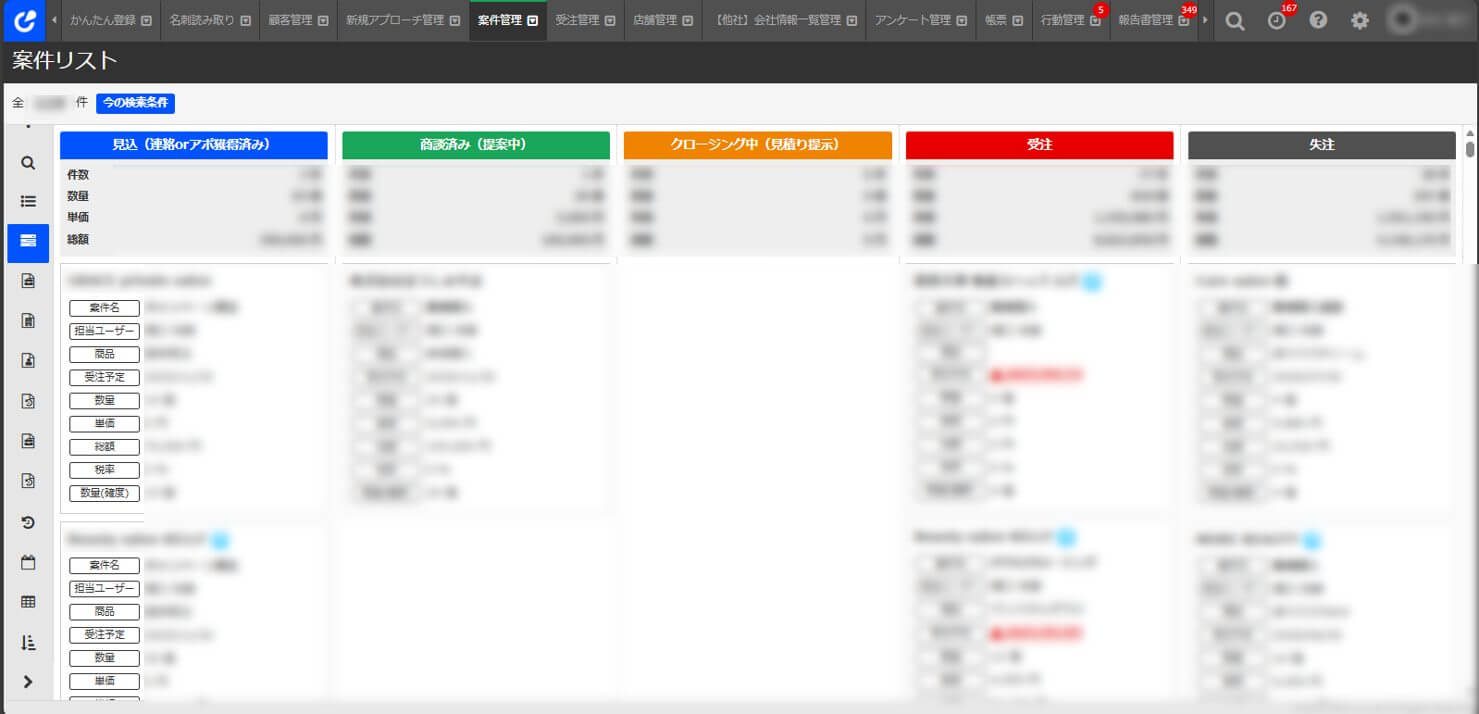Open the list view icon in sidebar

[28, 201]
